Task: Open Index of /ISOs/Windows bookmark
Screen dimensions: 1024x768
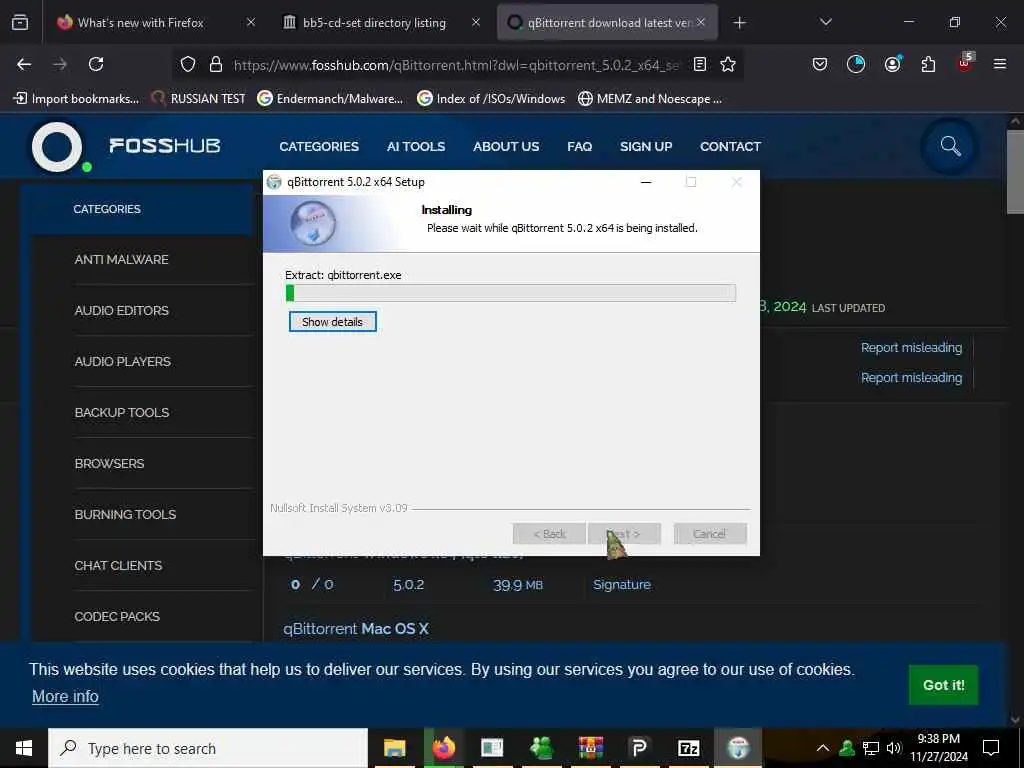Action: pyautogui.click(x=491, y=99)
